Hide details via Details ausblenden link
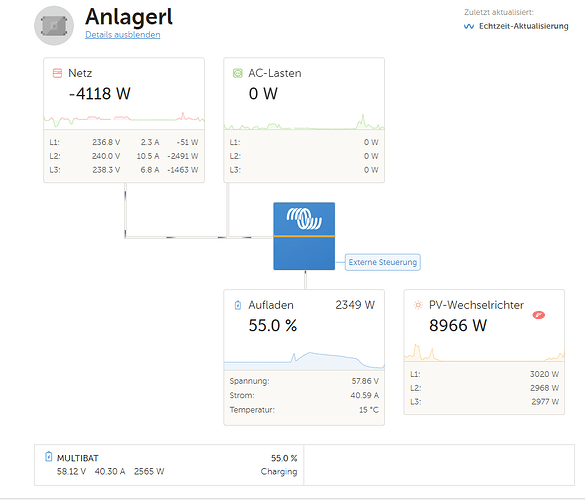 [123, 35]
